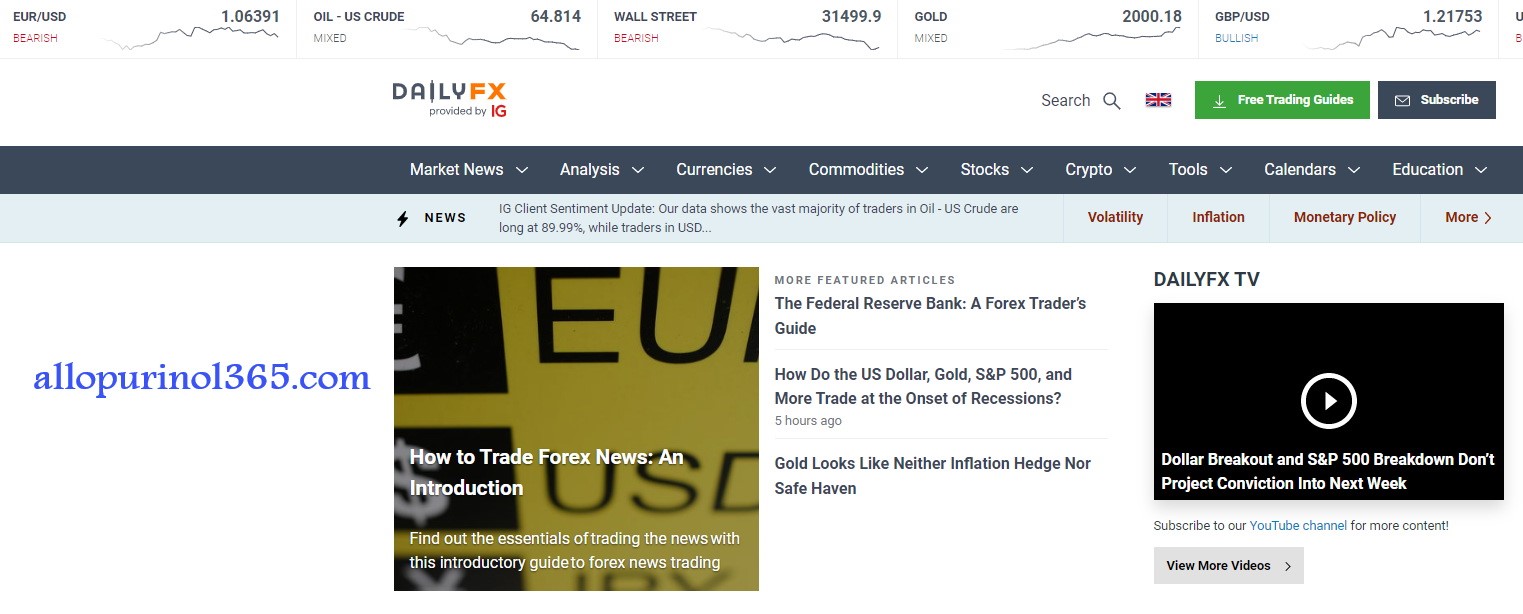Open the Tools menu
This screenshot has width=1523, height=614.
pyautogui.click(x=1188, y=170)
